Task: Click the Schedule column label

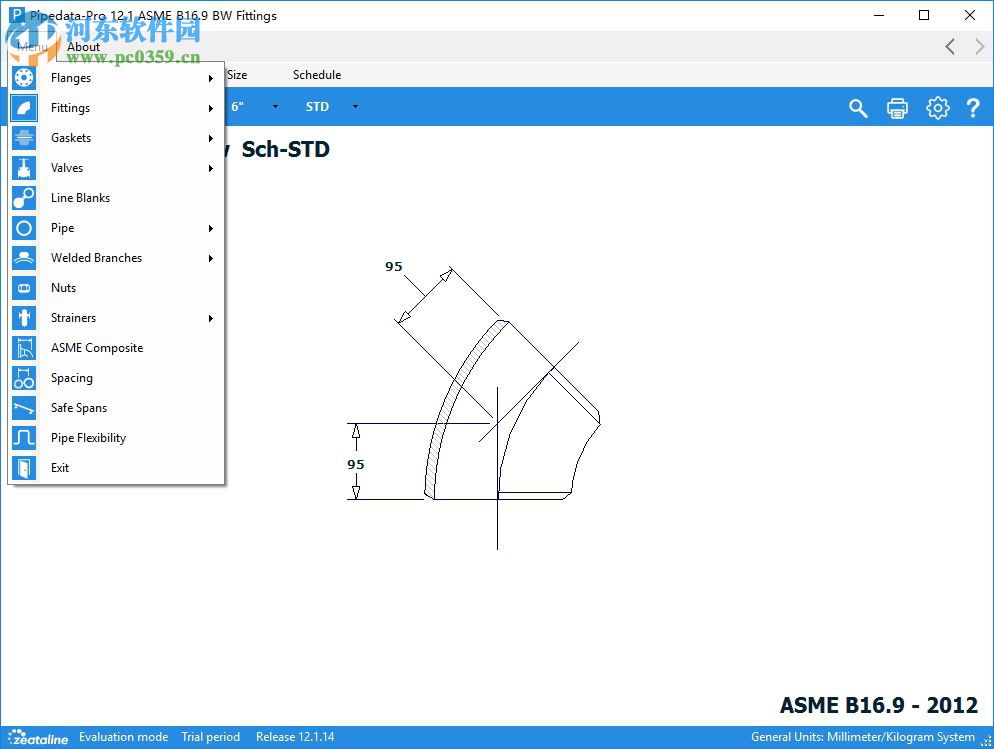Action: 317,75
